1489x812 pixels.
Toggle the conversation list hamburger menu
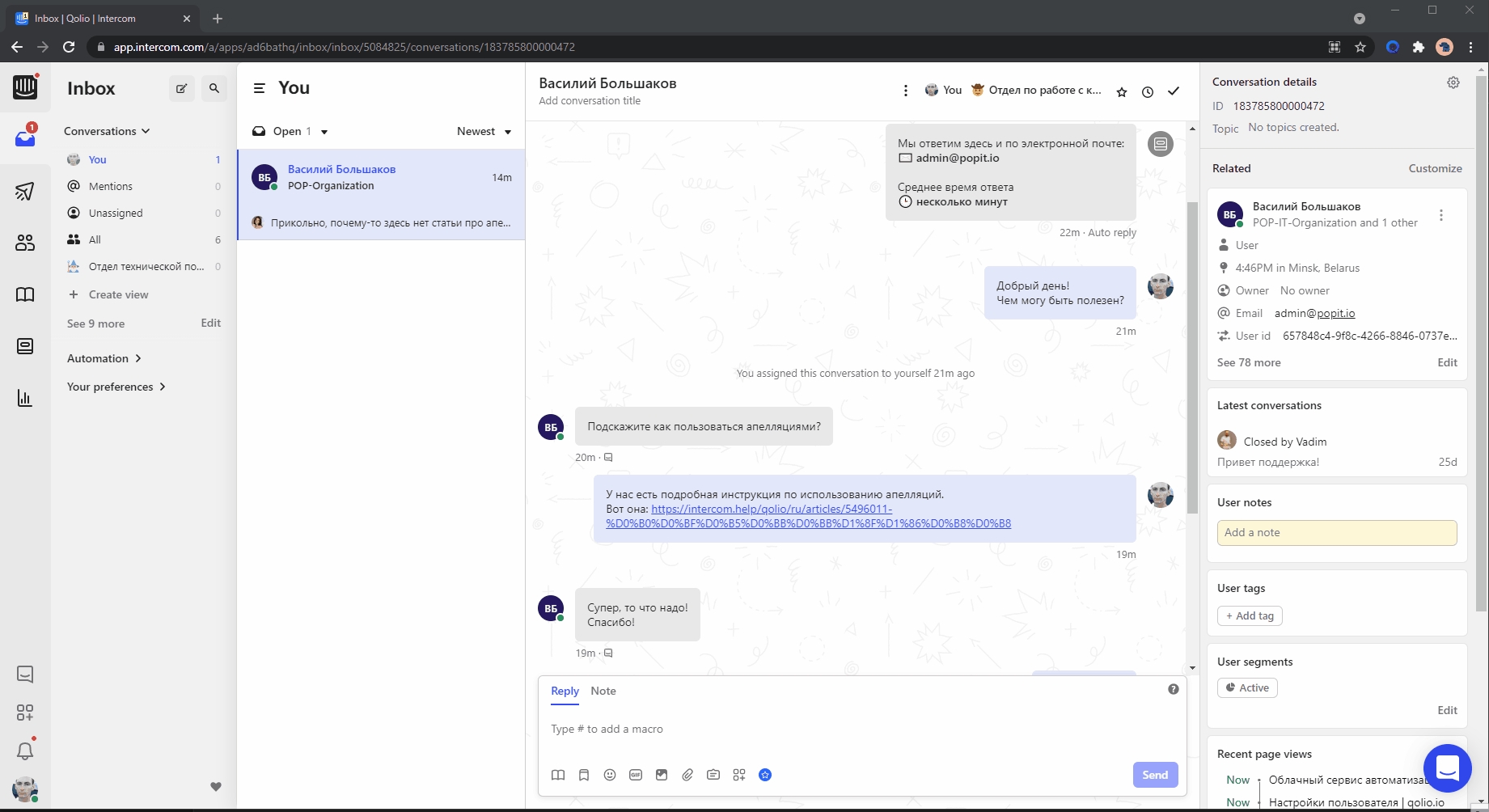tap(259, 88)
